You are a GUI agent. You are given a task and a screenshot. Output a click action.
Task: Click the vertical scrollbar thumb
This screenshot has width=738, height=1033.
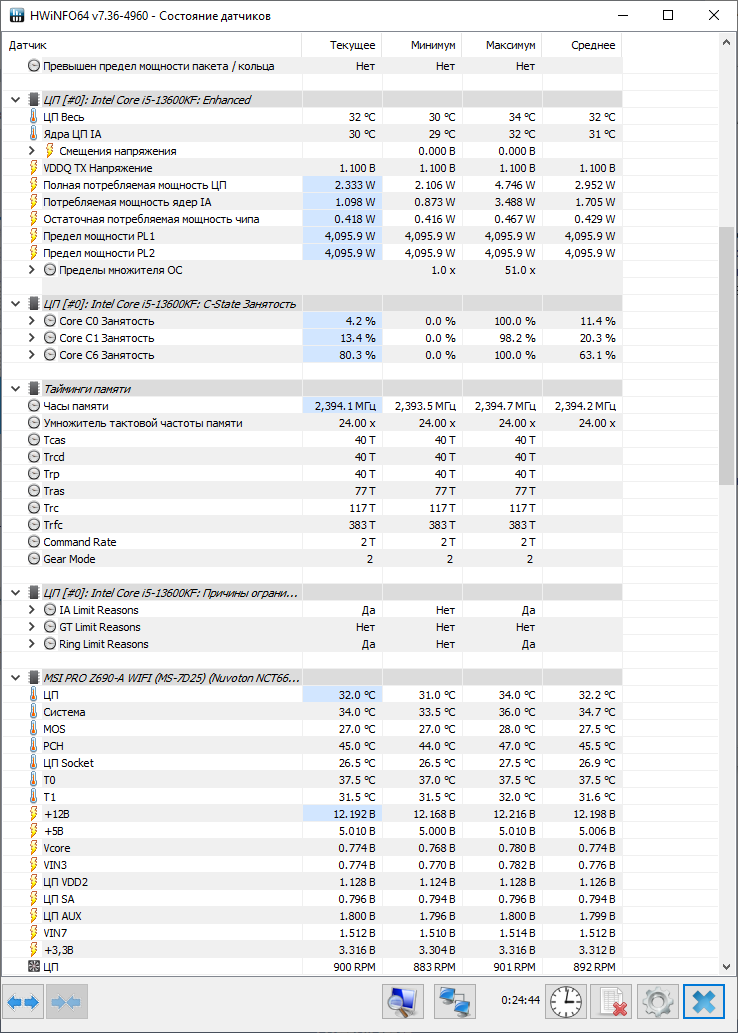pyautogui.click(x=727, y=356)
